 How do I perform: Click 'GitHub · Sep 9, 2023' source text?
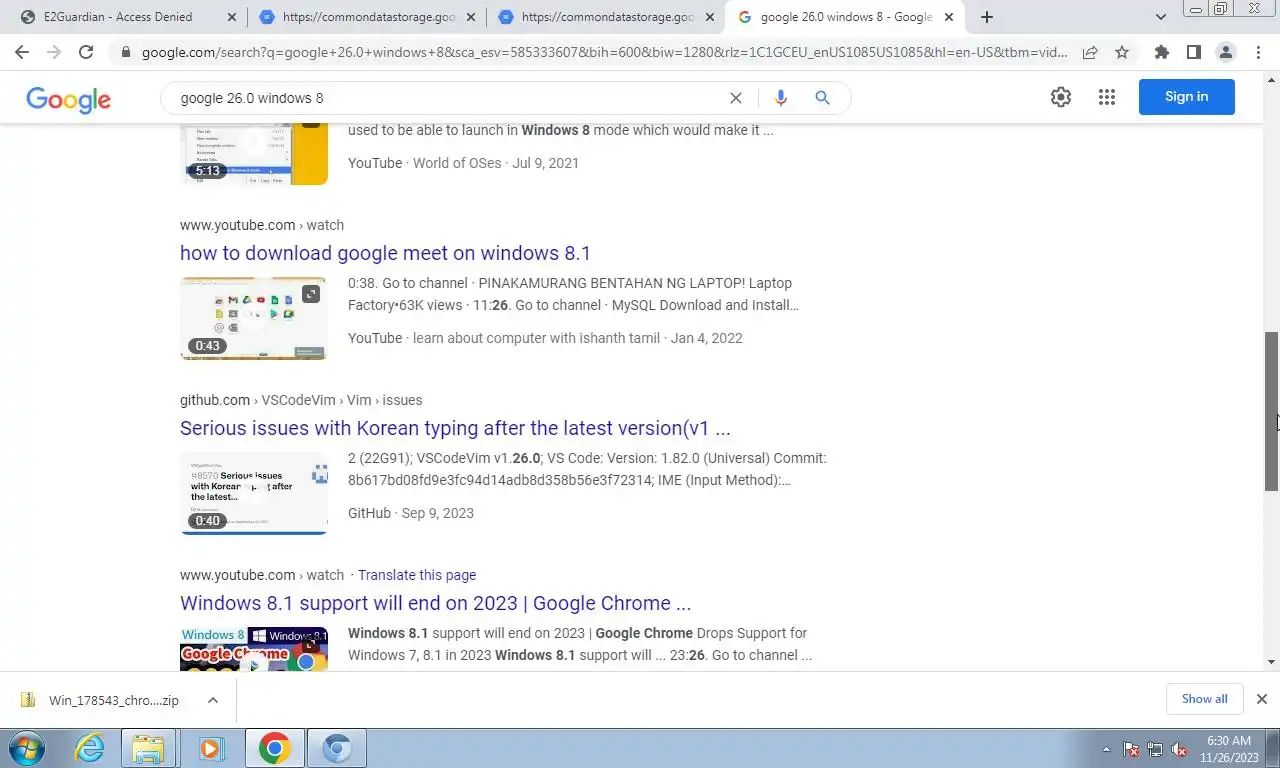(x=411, y=513)
